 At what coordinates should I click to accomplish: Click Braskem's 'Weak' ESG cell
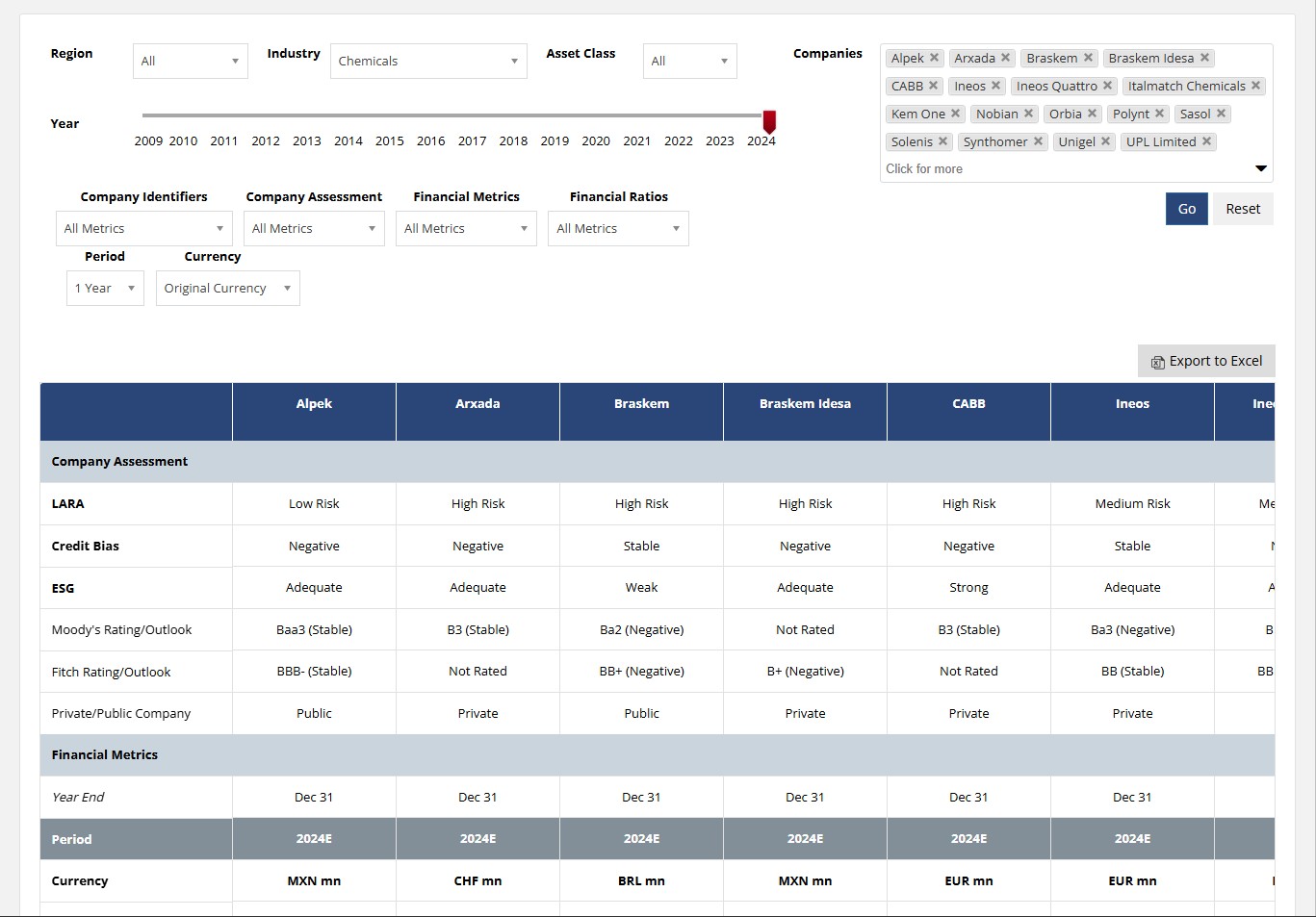pyautogui.click(x=641, y=587)
